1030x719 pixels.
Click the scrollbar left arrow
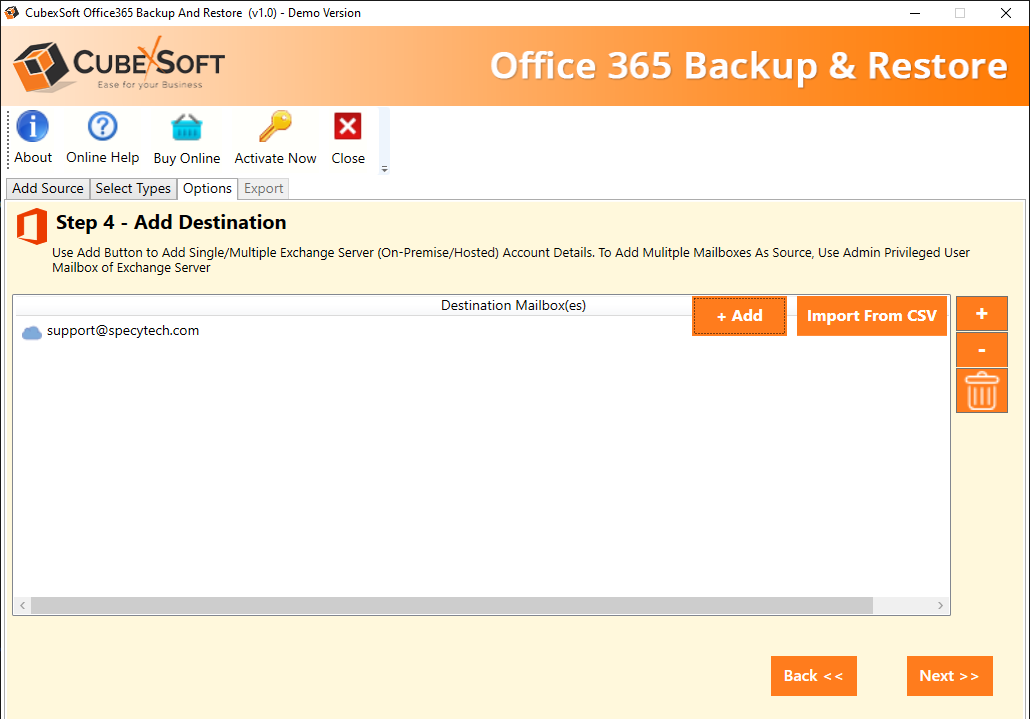tap(22, 605)
